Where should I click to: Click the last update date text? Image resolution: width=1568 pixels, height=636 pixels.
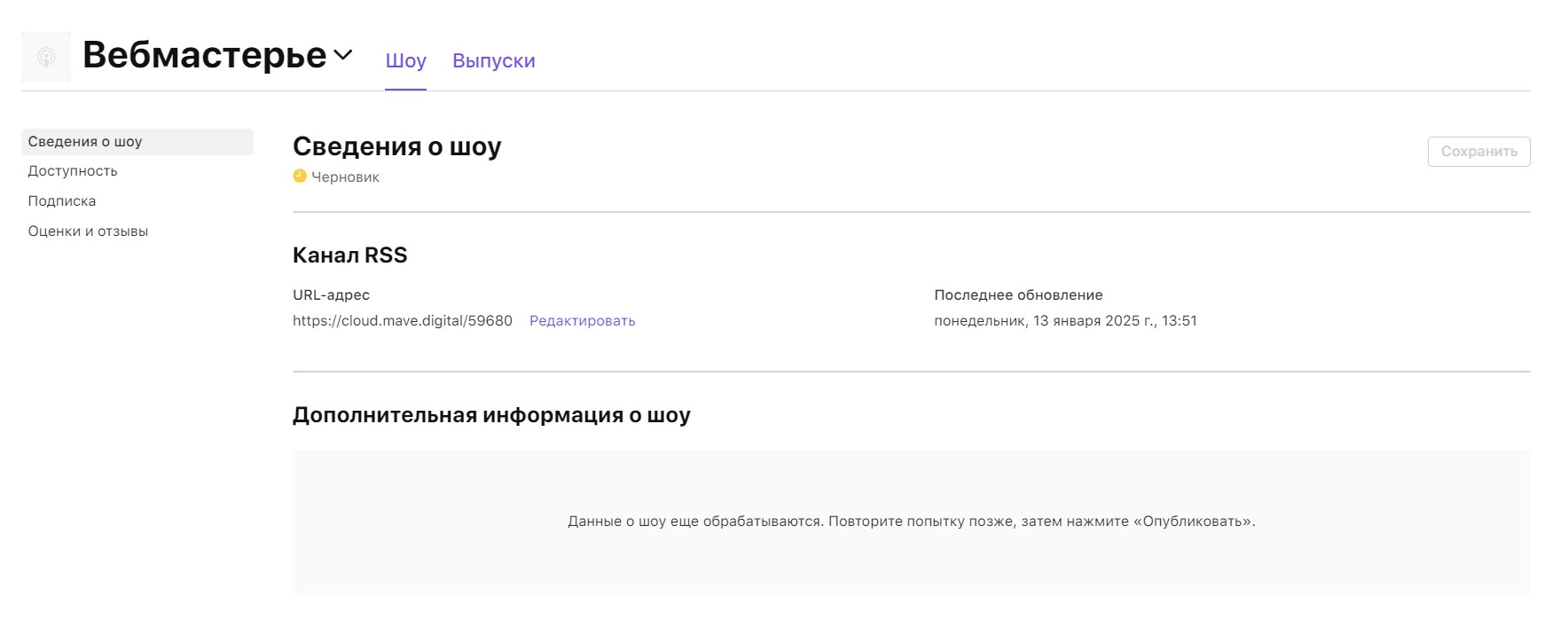[1065, 321]
